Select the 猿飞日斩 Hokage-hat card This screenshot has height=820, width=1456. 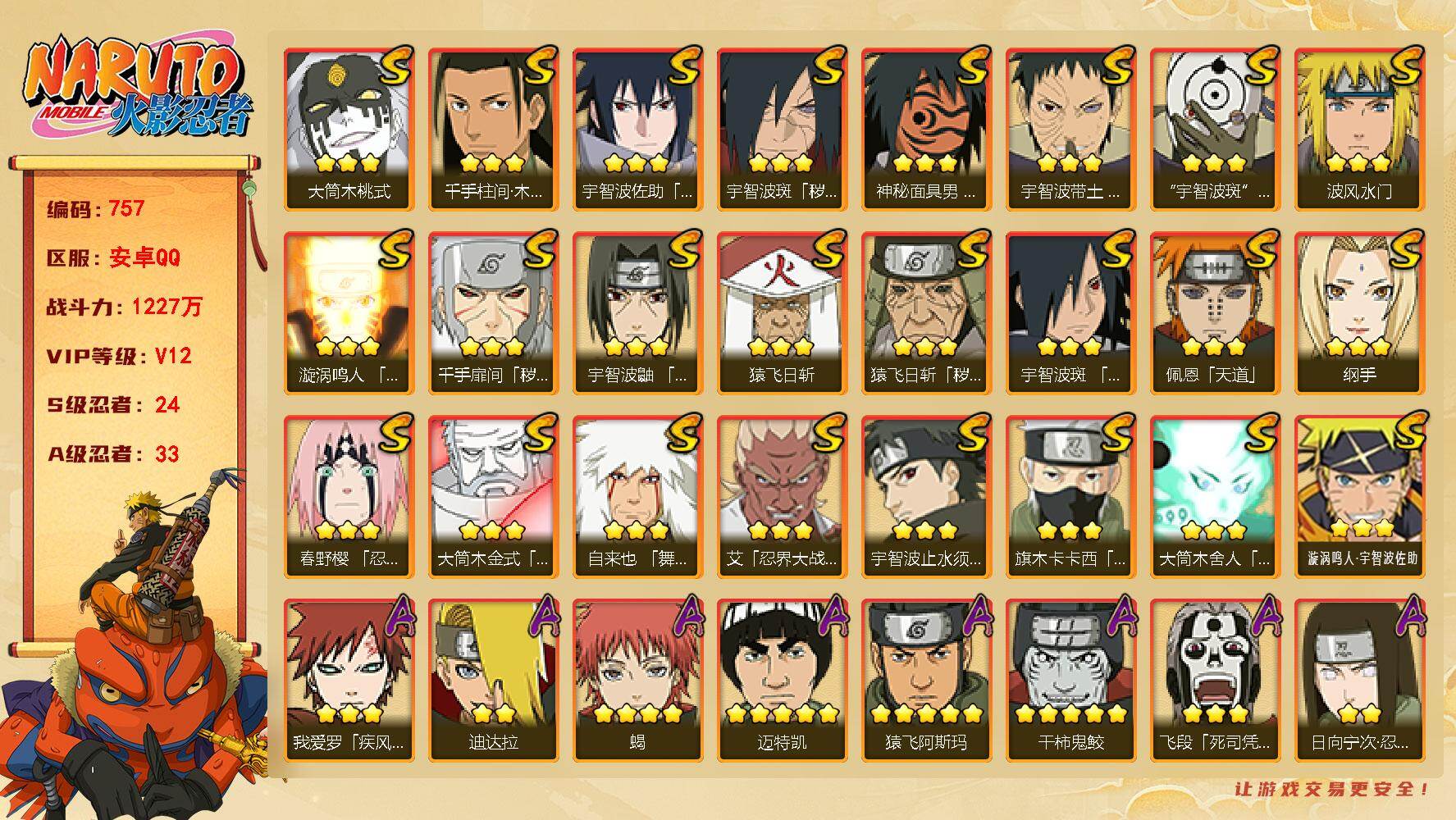point(782,312)
